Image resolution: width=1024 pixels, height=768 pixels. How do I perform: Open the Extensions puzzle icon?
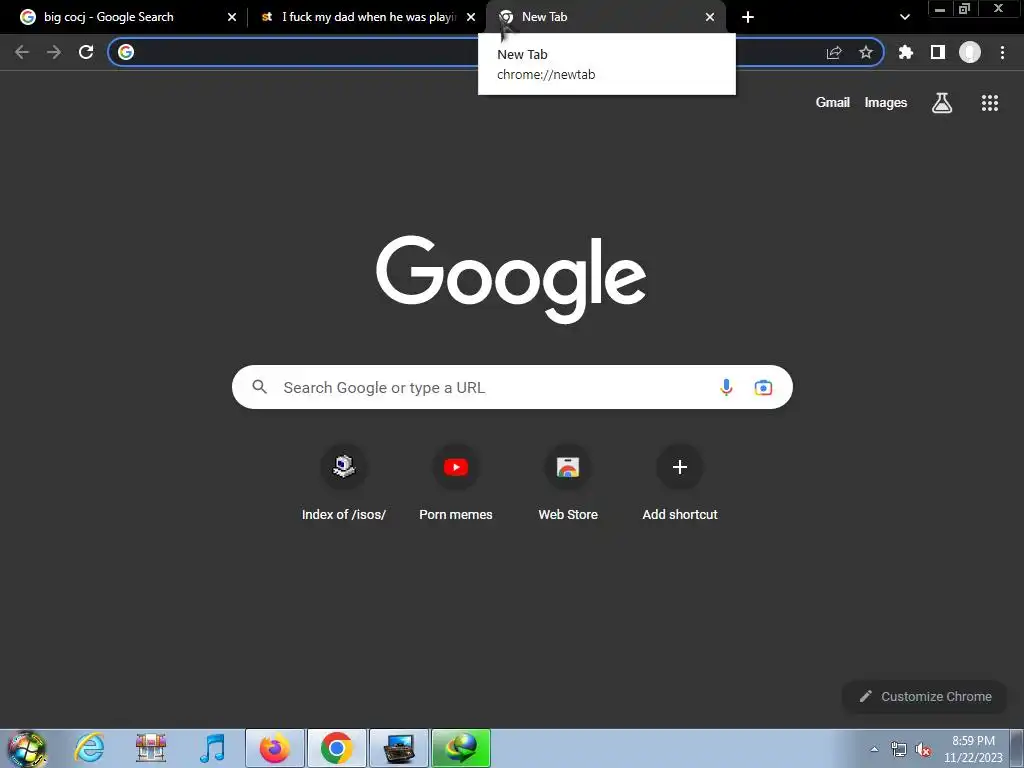[906, 52]
